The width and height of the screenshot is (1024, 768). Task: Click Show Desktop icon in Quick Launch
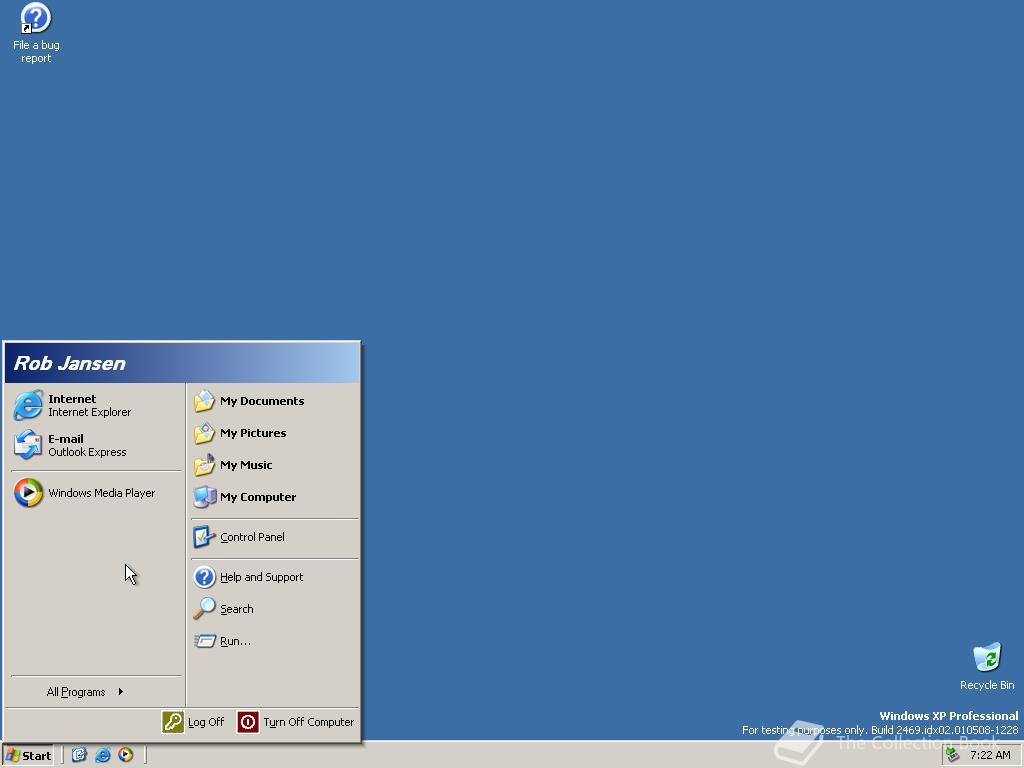(79, 755)
